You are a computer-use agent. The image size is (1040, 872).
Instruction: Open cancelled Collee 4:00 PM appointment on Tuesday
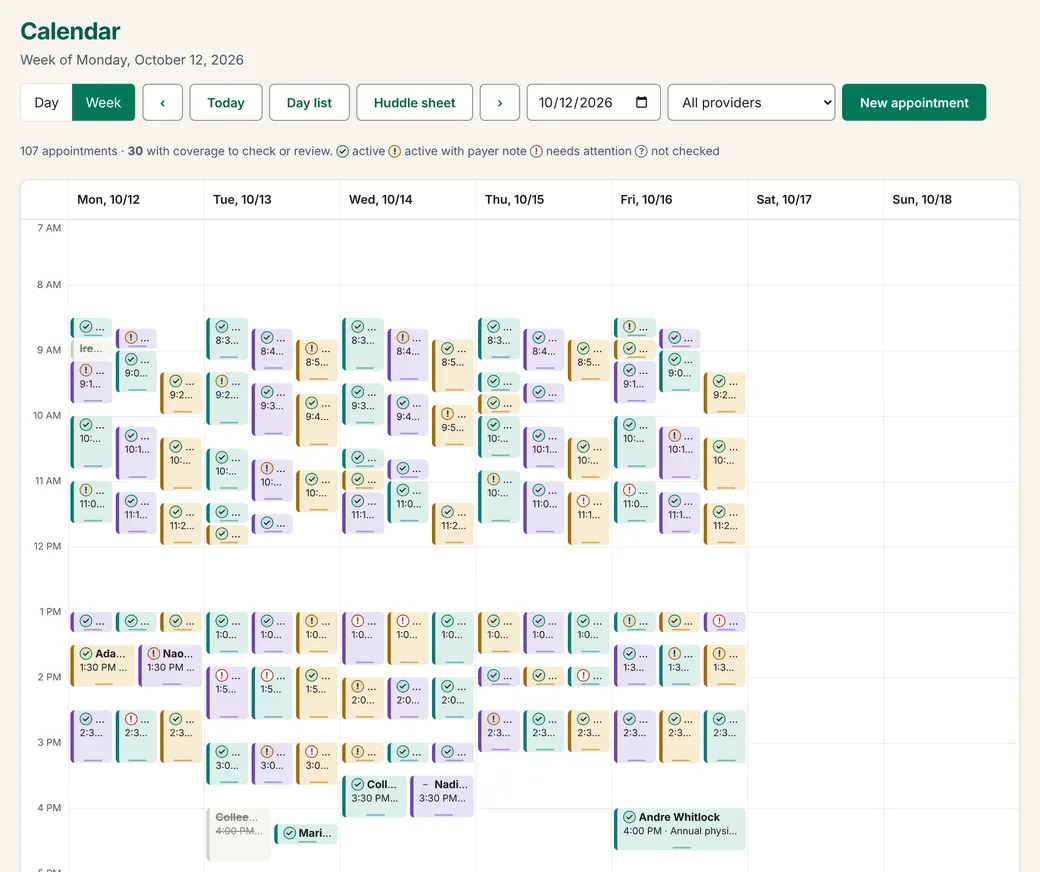[238, 834]
